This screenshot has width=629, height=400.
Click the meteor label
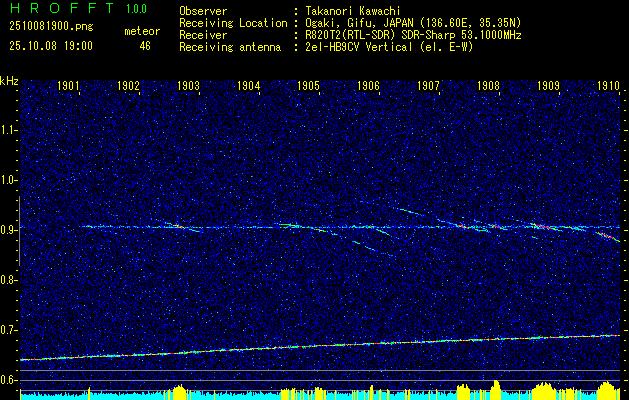point(142,31)
